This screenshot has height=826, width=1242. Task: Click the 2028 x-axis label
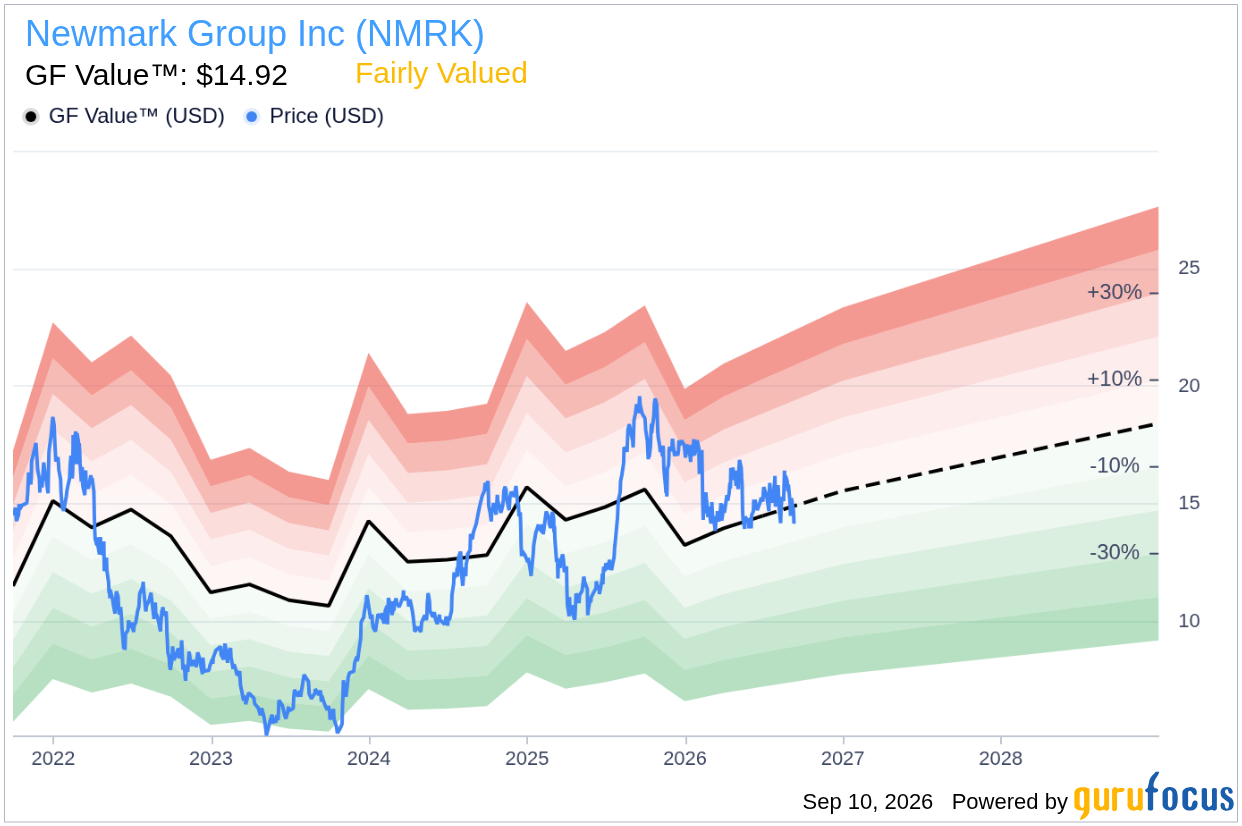pos(1001,758)
